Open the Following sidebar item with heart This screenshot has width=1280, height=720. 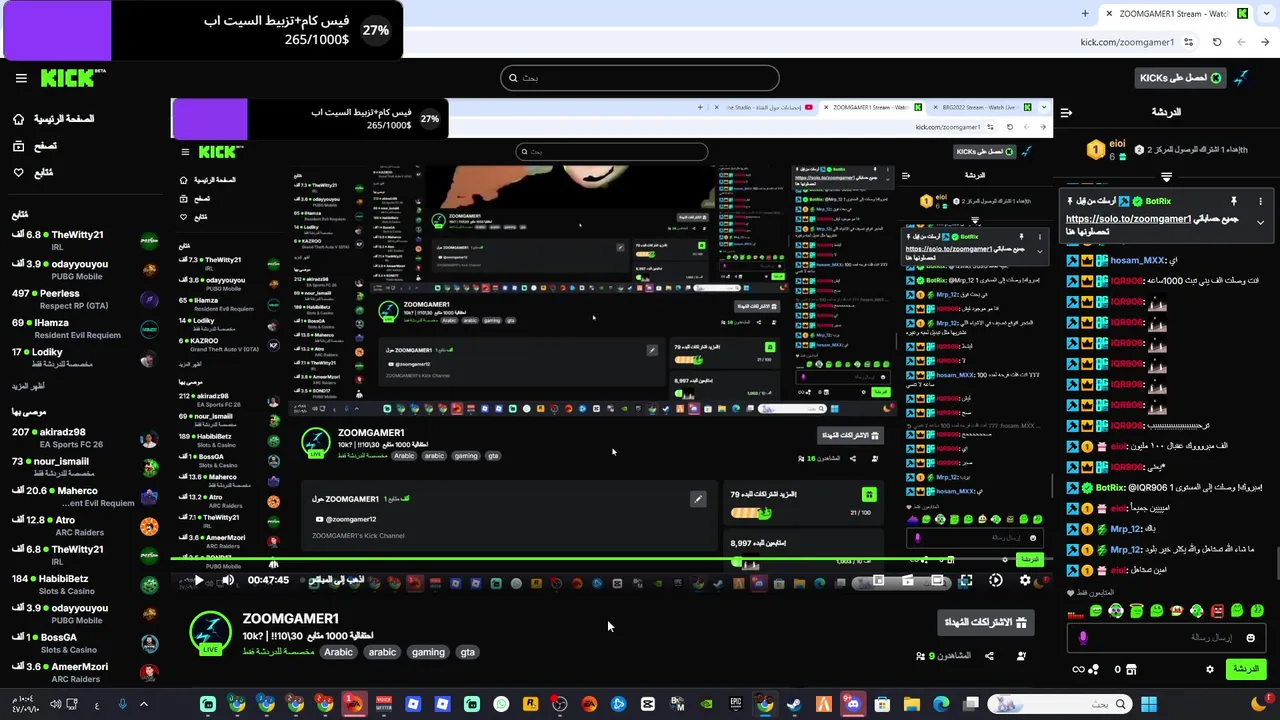[x=33, y=173]
